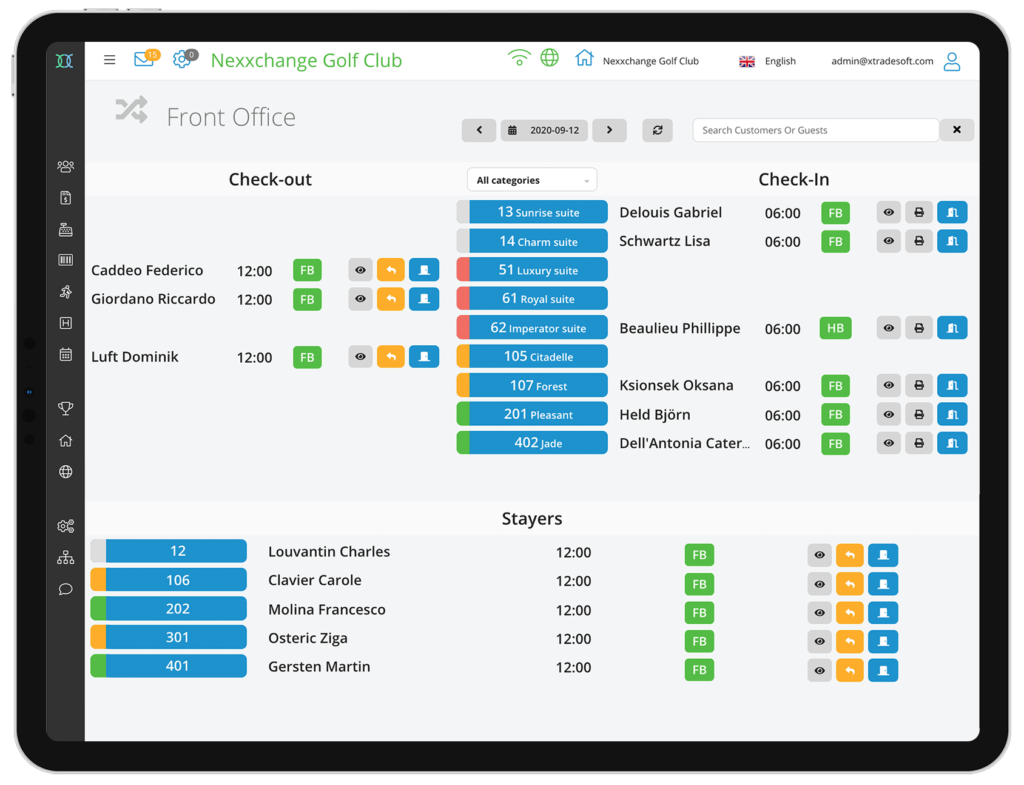Viewport: 1024px width, 785px height.
Task: Click the refresh button beside date
Action: tap(657, 130)
